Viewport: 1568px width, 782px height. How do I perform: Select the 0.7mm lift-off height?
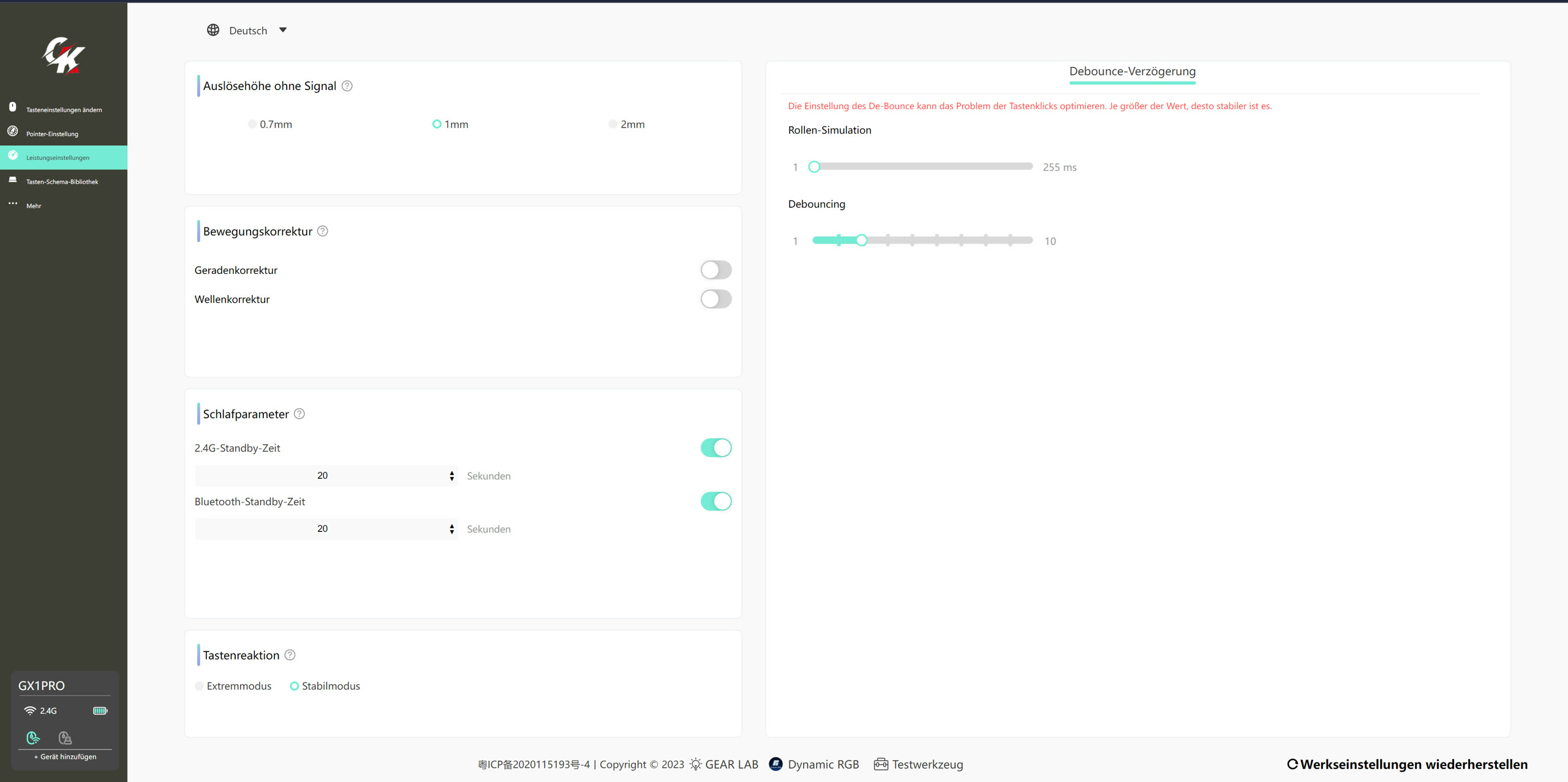(x=270, y=124)
